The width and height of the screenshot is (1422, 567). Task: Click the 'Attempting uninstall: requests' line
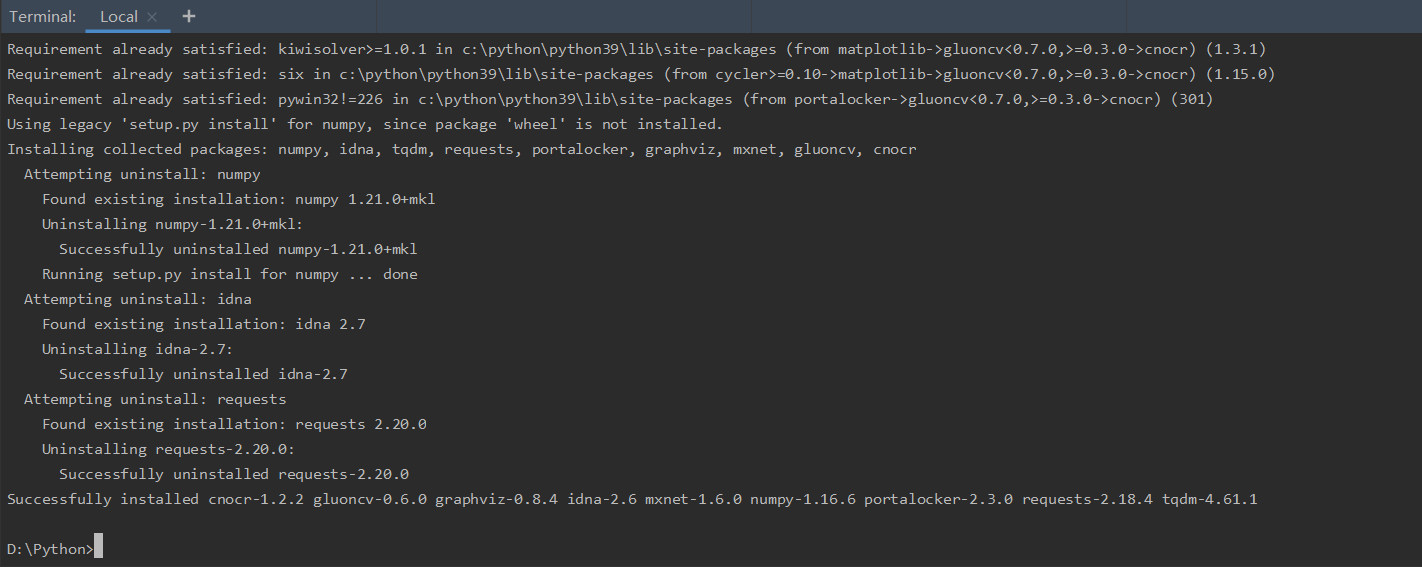pos(155,399)
